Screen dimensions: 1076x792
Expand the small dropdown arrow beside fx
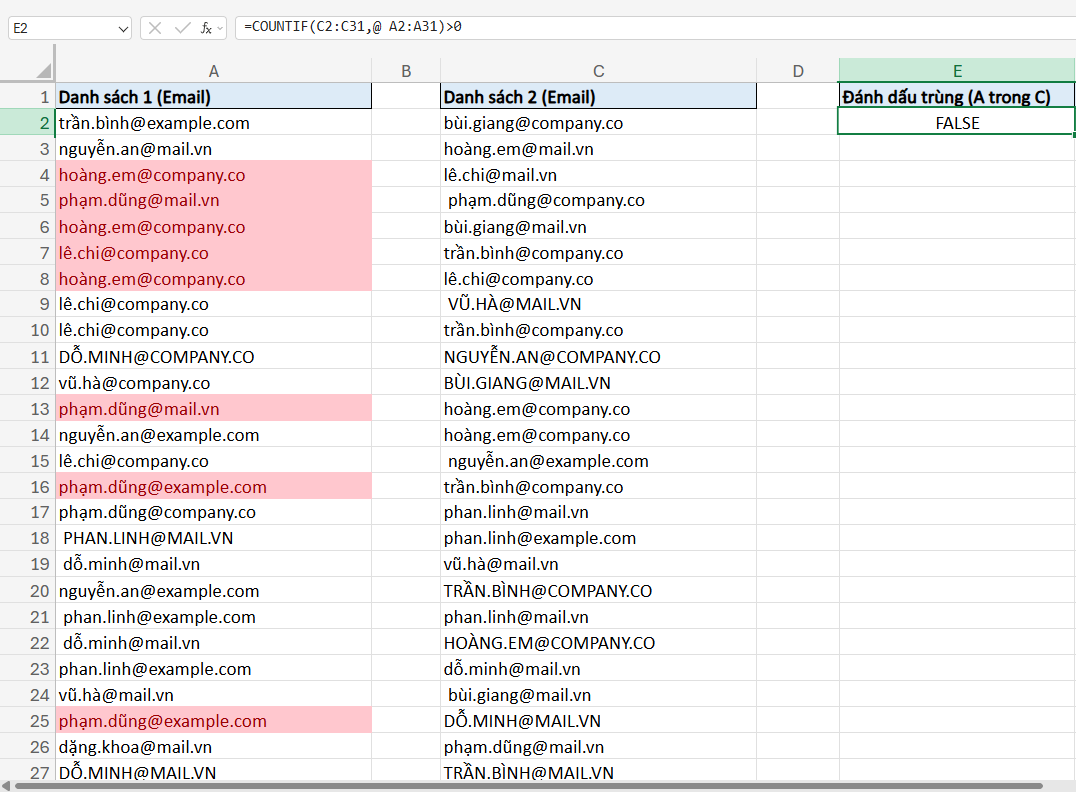click(x=220, y=29)
